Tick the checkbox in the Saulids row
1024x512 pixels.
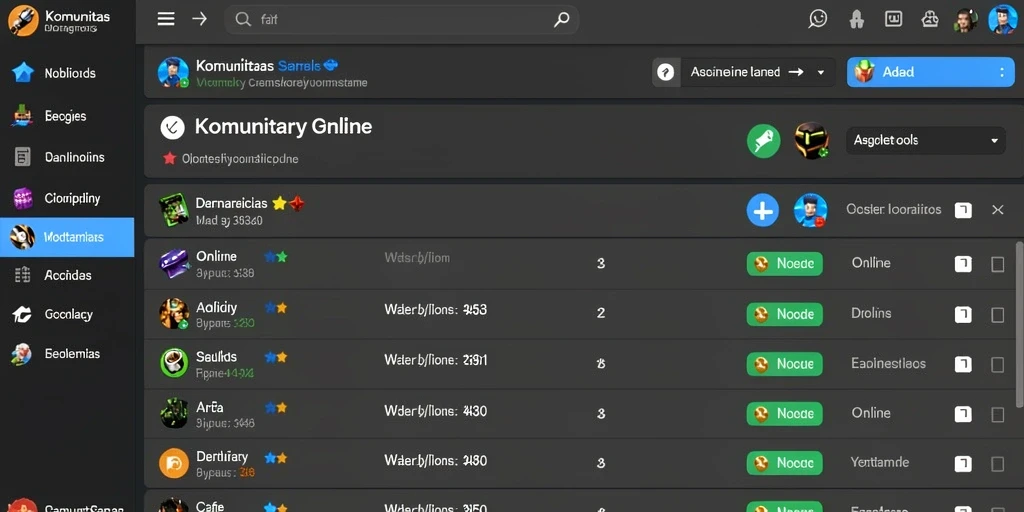coord(998,365)
